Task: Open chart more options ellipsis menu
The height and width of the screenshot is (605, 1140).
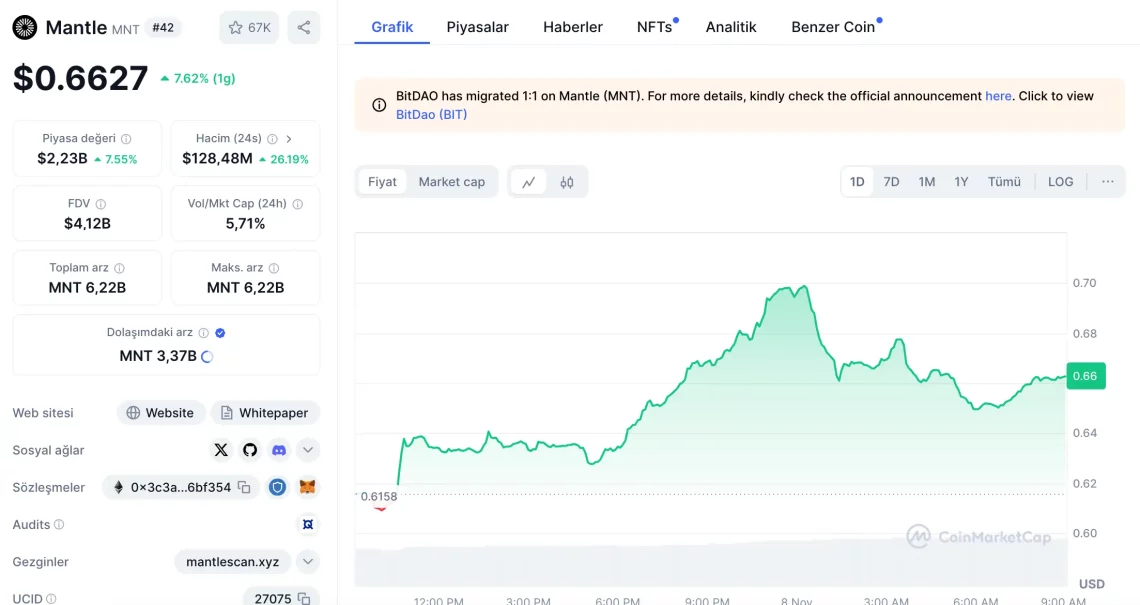Action: (x=1107, y=182)
